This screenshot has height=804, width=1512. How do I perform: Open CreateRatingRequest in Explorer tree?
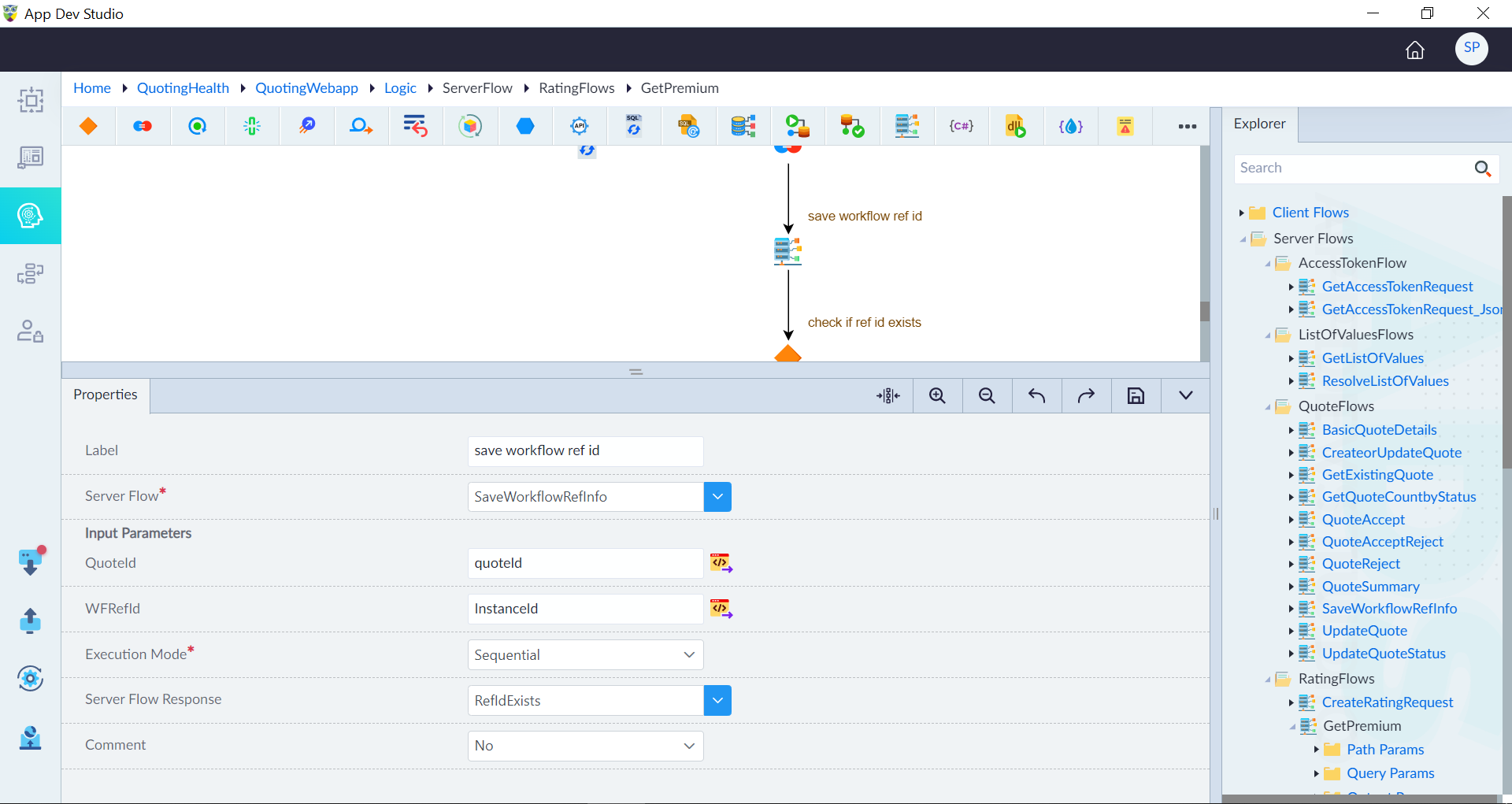coord(1387,702)
